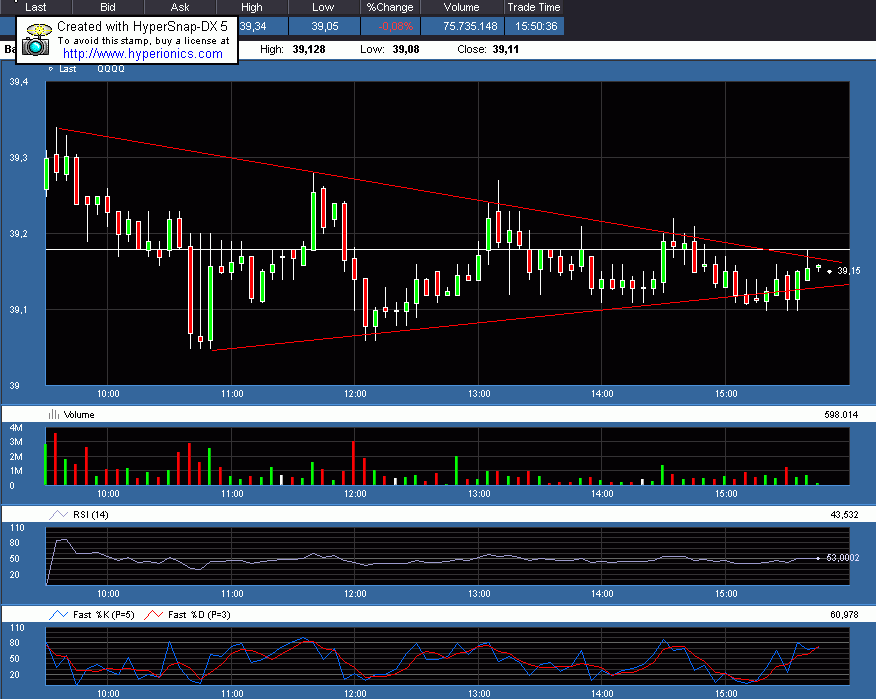Screen dimensions: 876x699
Task: Click the Fast %K (P=5) legend label
Action: pyautogui.click(x=104, y=615)
